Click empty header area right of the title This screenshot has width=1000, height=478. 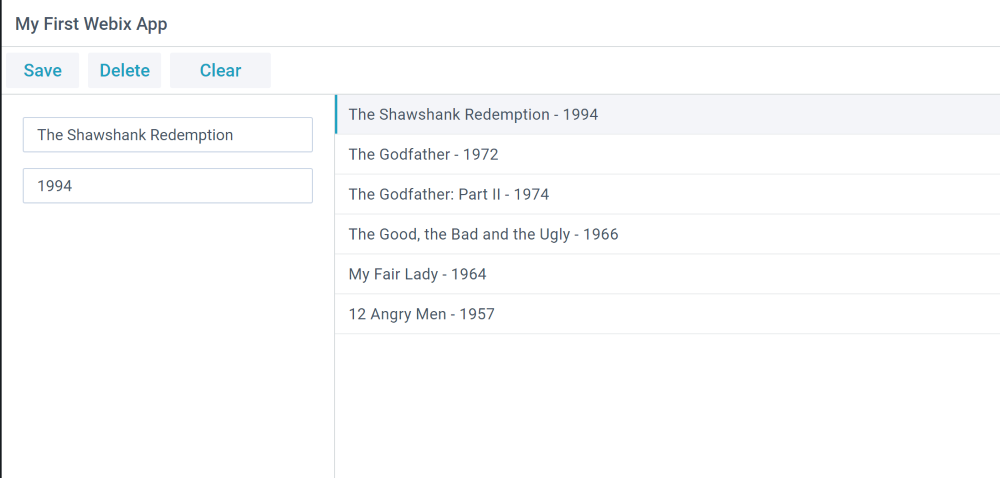580,23
